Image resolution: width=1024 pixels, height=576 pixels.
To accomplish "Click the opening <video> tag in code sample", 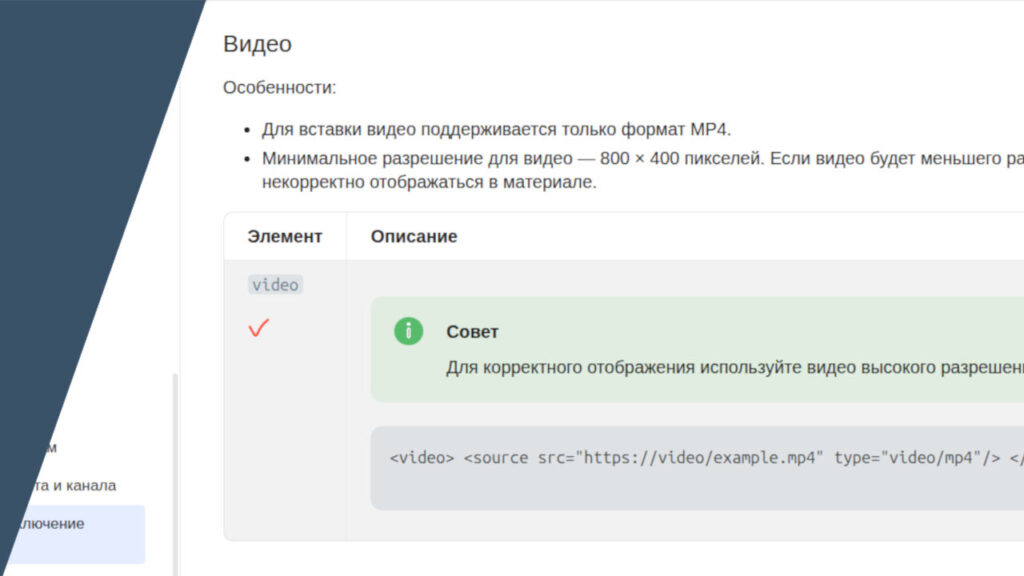I will [422, 459].
